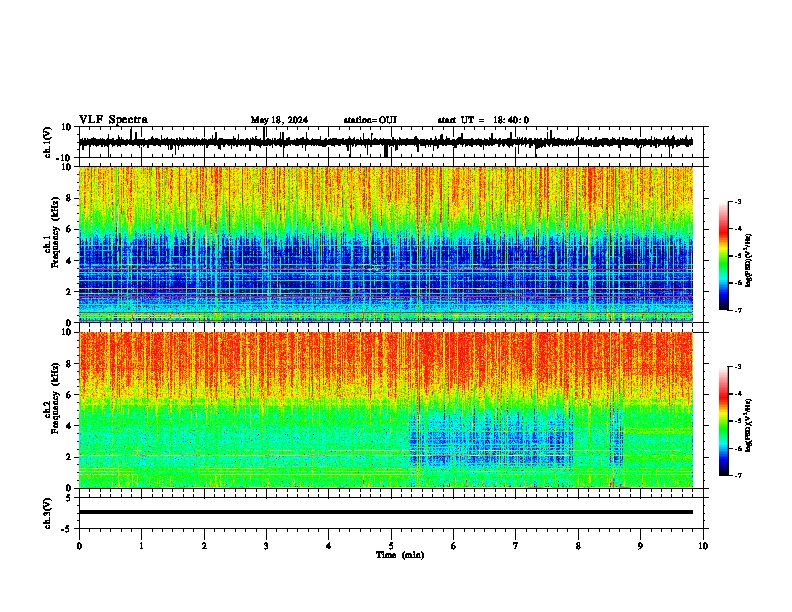
Task: Click the "8" time axis tick label
Action: click(578, 546)
